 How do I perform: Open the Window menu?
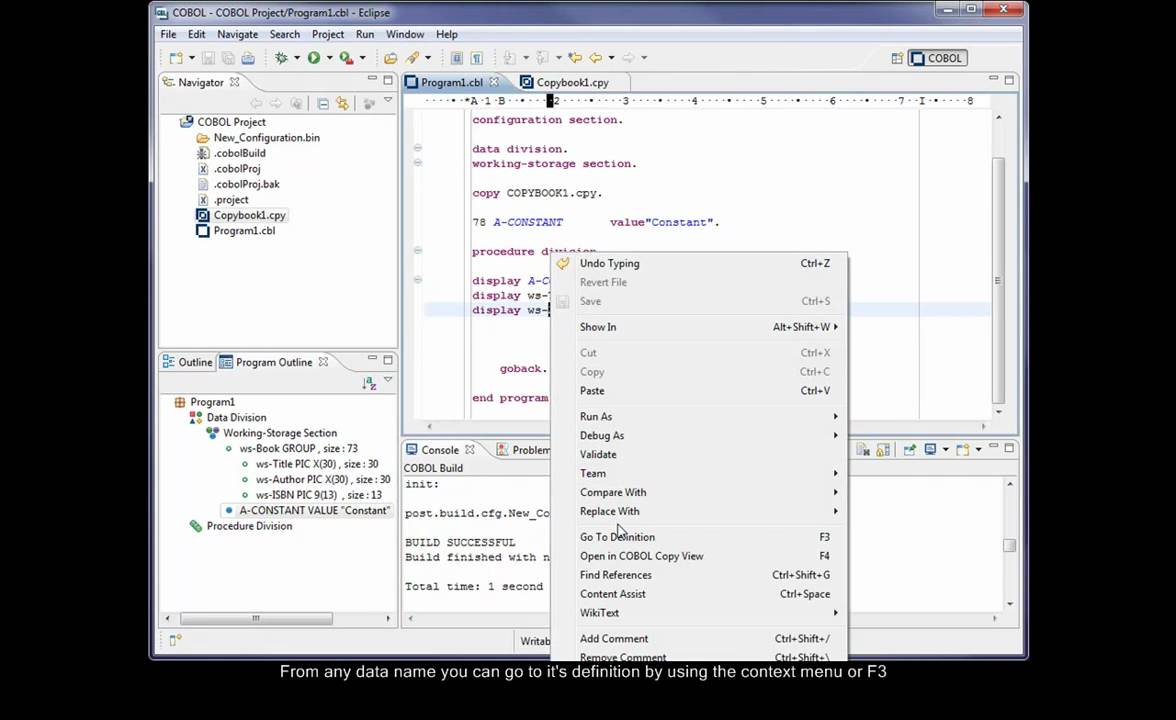coord(405,34)
